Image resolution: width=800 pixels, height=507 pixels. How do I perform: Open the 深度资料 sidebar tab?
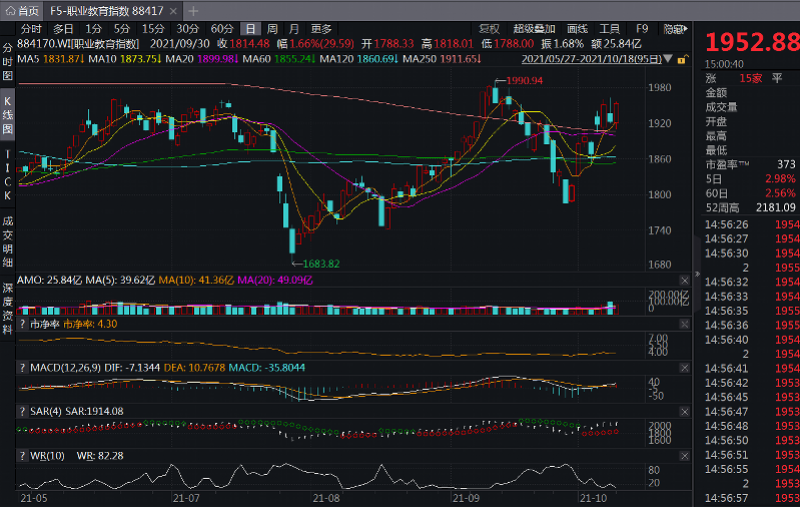point(7,309)
